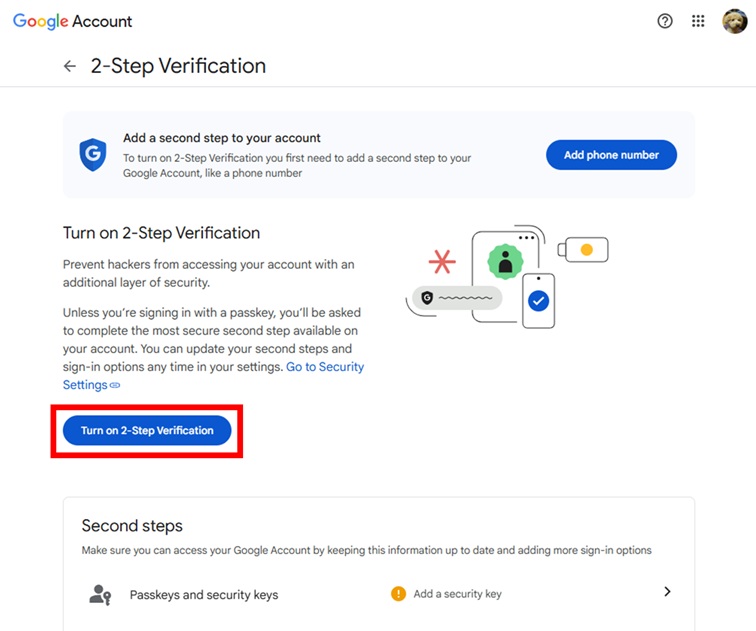Select the Add a security key status text

coord(457,594)
